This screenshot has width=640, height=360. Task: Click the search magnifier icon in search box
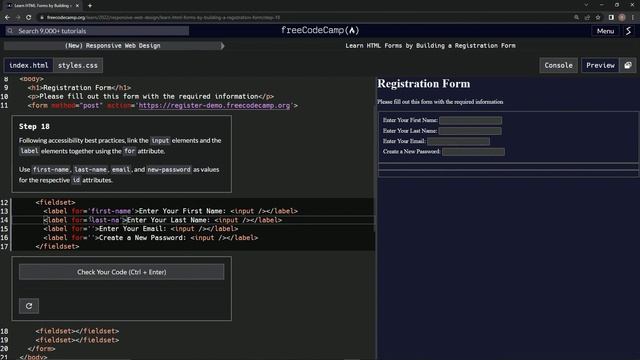(11, 31)
